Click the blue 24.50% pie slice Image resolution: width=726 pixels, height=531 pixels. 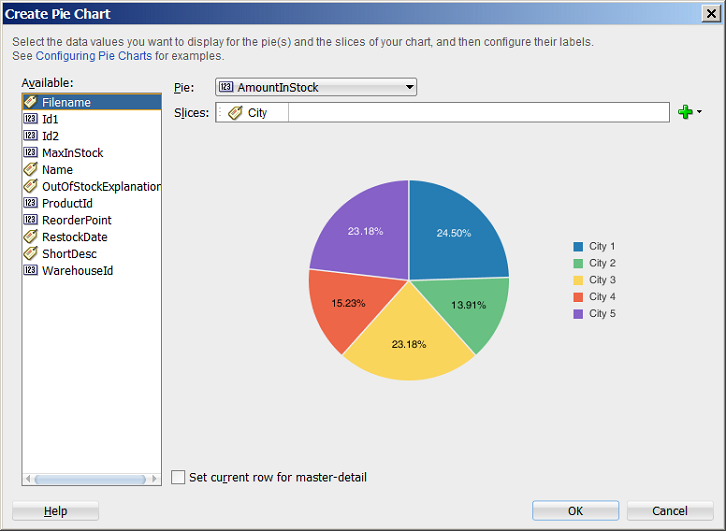[454, 233]
